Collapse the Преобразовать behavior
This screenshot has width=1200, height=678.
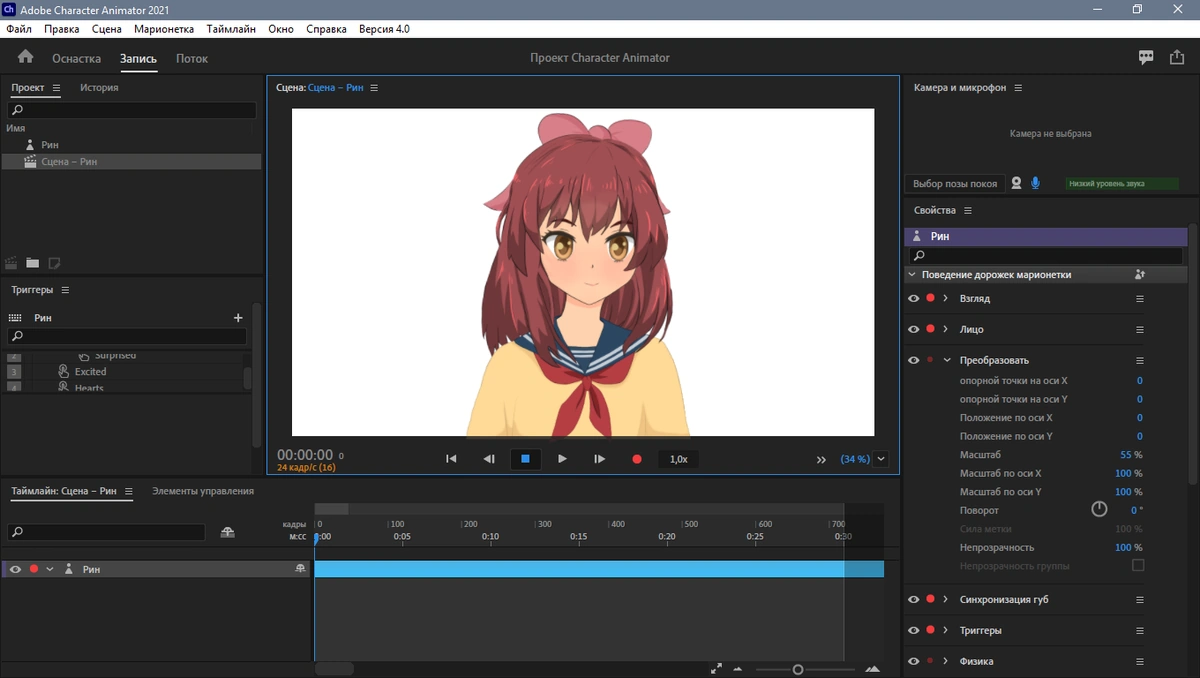(947, 361)
